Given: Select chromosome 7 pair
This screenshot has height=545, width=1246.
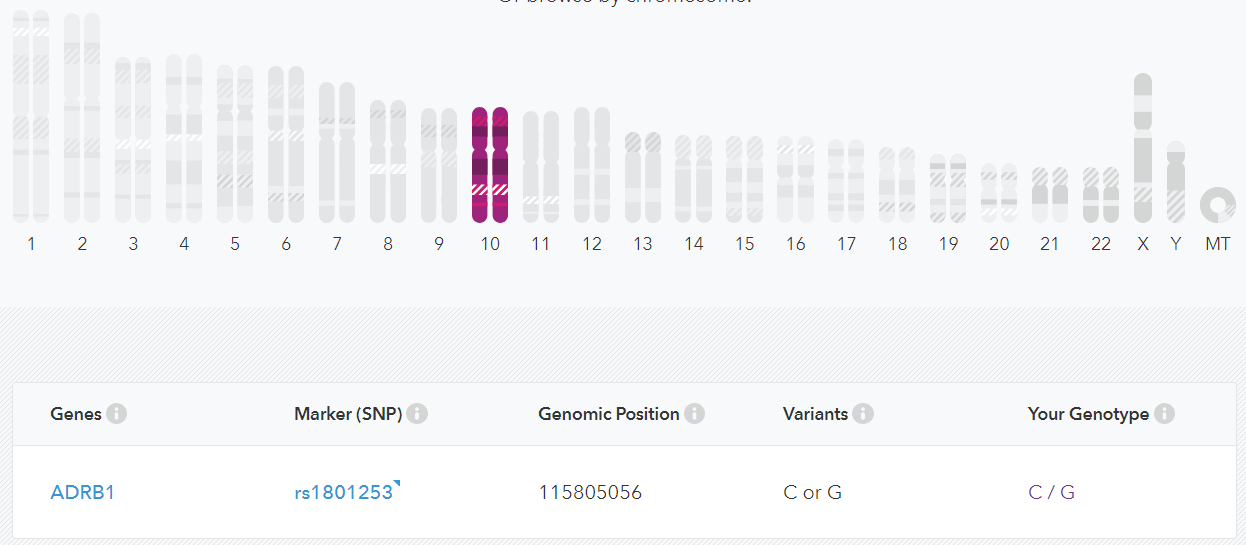Looking at the screenshot, I should pyautogui.click(x=337, y=152).
